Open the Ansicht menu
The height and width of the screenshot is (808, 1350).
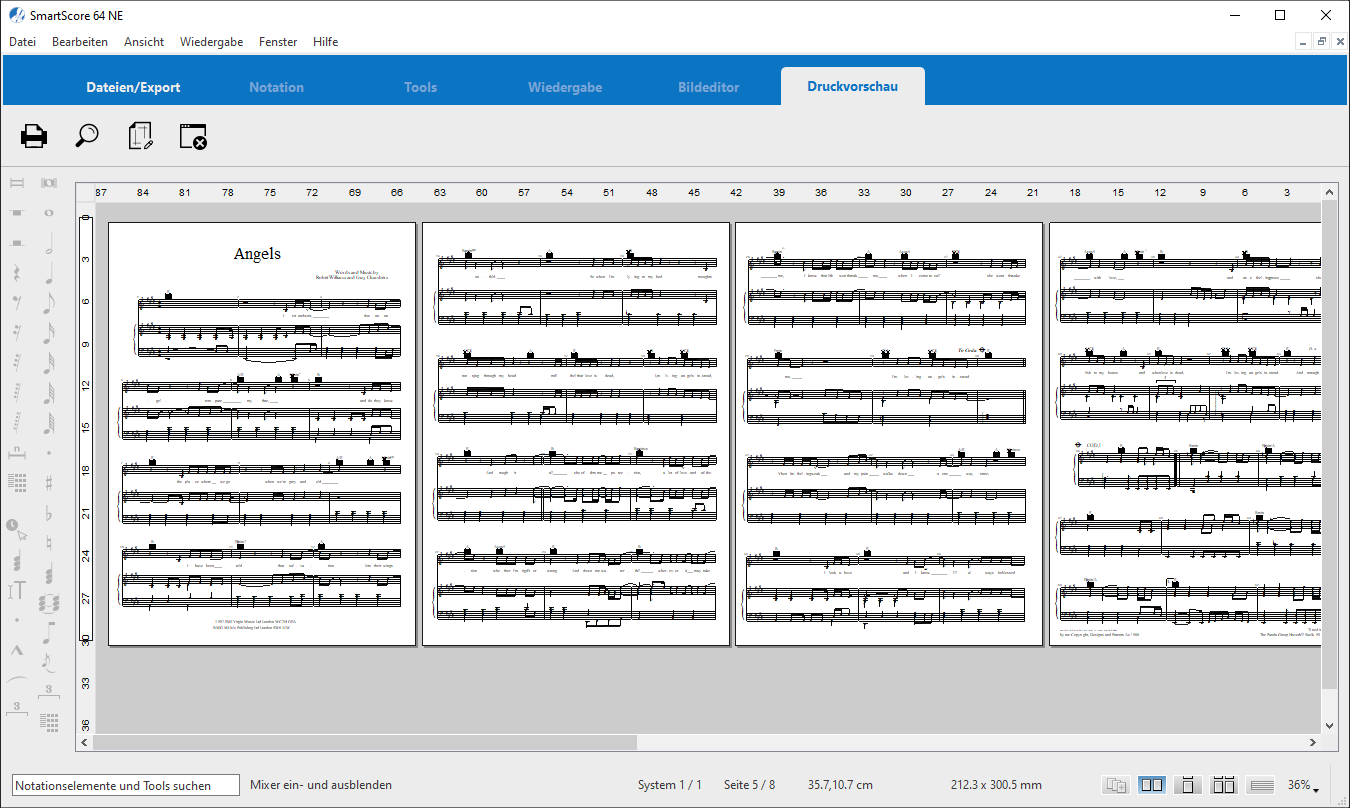point(144,42)
